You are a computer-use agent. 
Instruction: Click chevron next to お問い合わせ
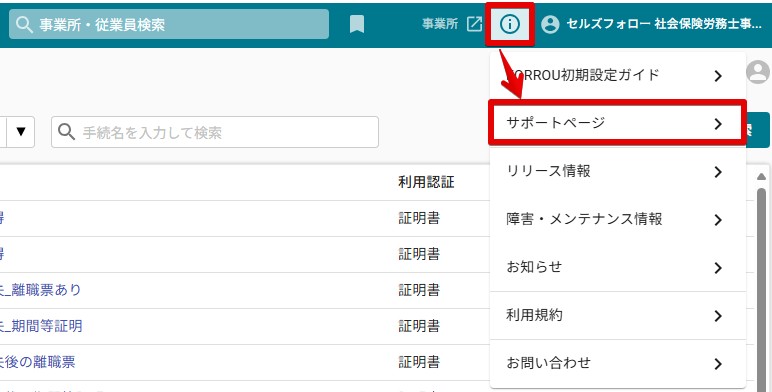click(718, 364)
